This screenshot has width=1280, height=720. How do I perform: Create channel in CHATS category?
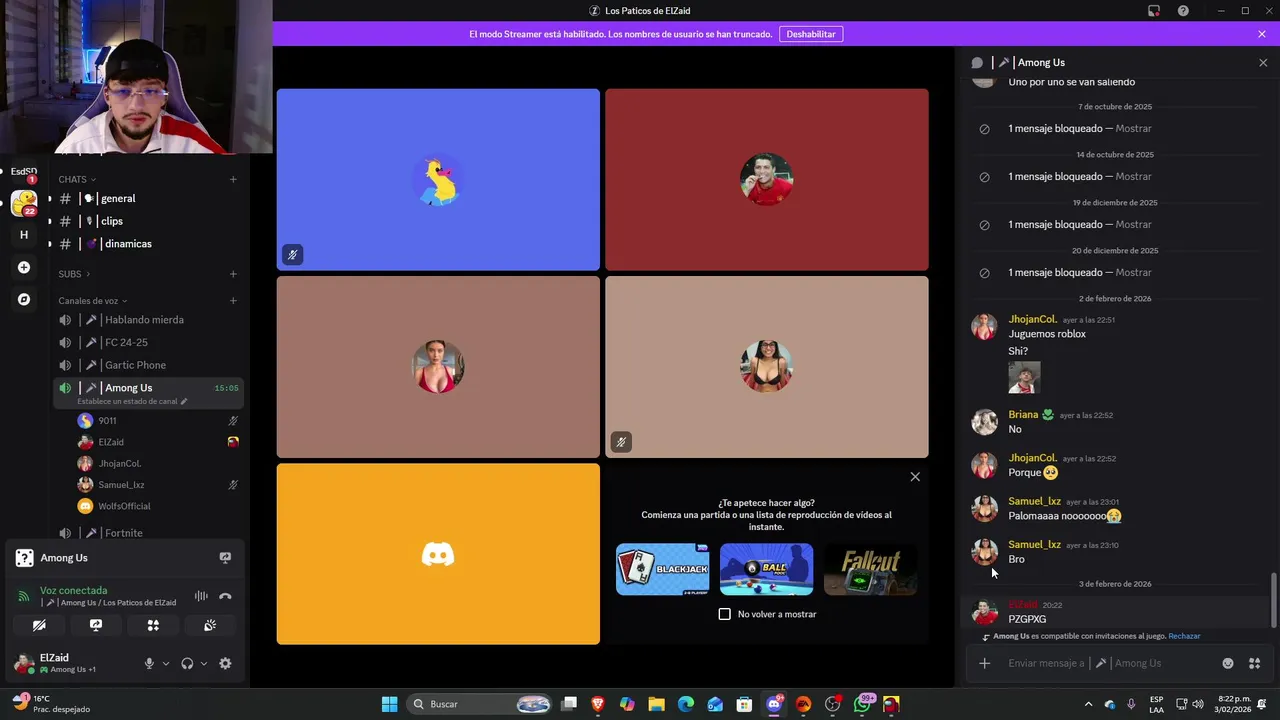(x=233, y=180)
